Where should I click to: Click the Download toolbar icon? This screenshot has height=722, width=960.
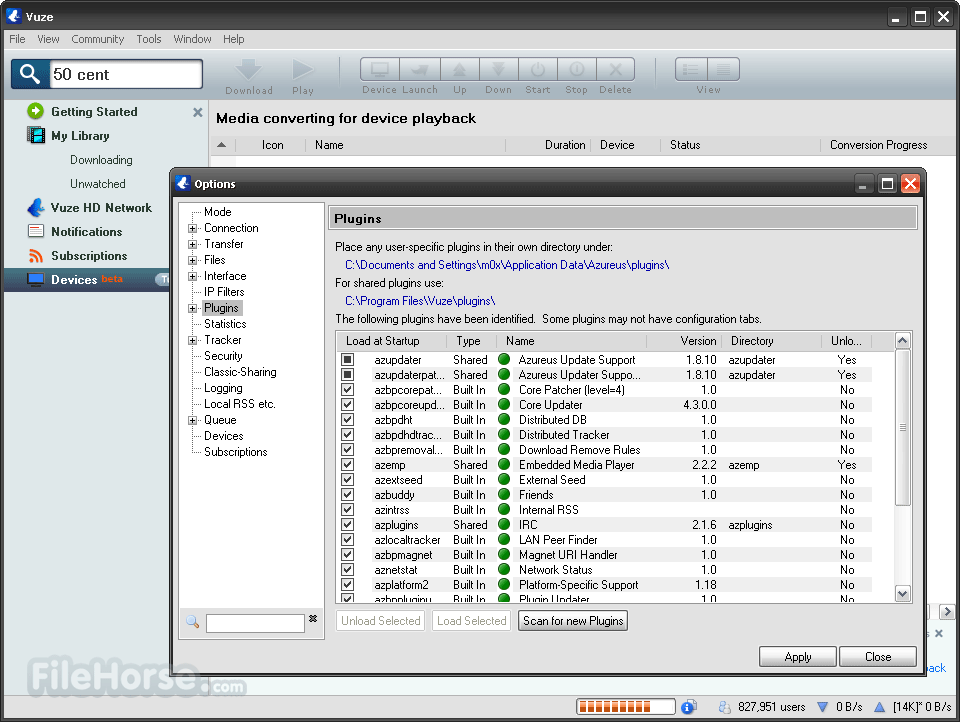click(249, 71)
